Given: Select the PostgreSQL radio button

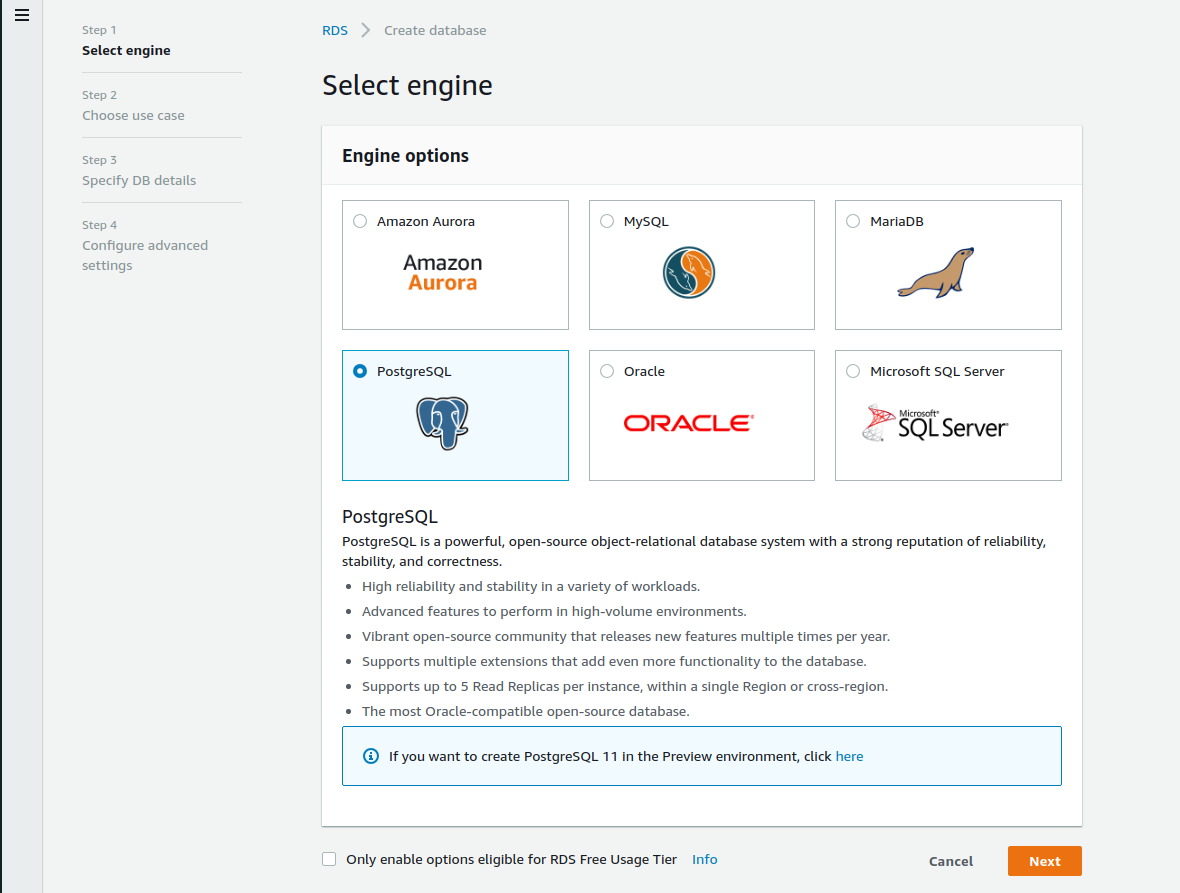Looking at the screenshot, I should point(360,371).
